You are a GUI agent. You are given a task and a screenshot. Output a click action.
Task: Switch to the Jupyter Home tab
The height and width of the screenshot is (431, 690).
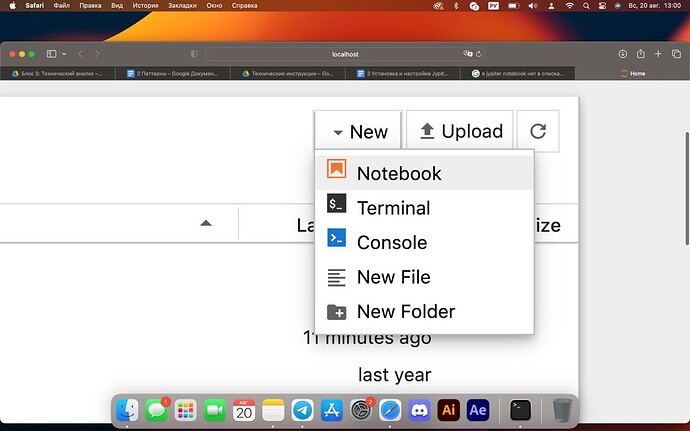[633, 74]
